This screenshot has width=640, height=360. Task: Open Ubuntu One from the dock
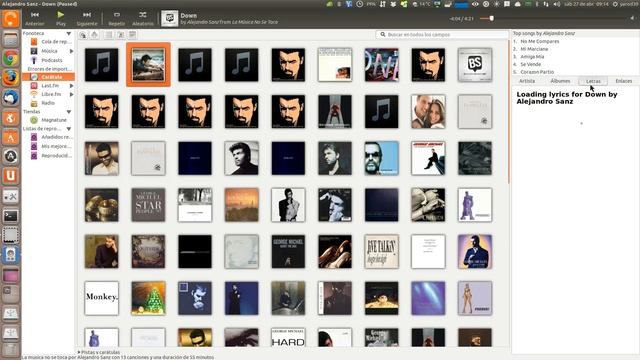pos(11,176)
